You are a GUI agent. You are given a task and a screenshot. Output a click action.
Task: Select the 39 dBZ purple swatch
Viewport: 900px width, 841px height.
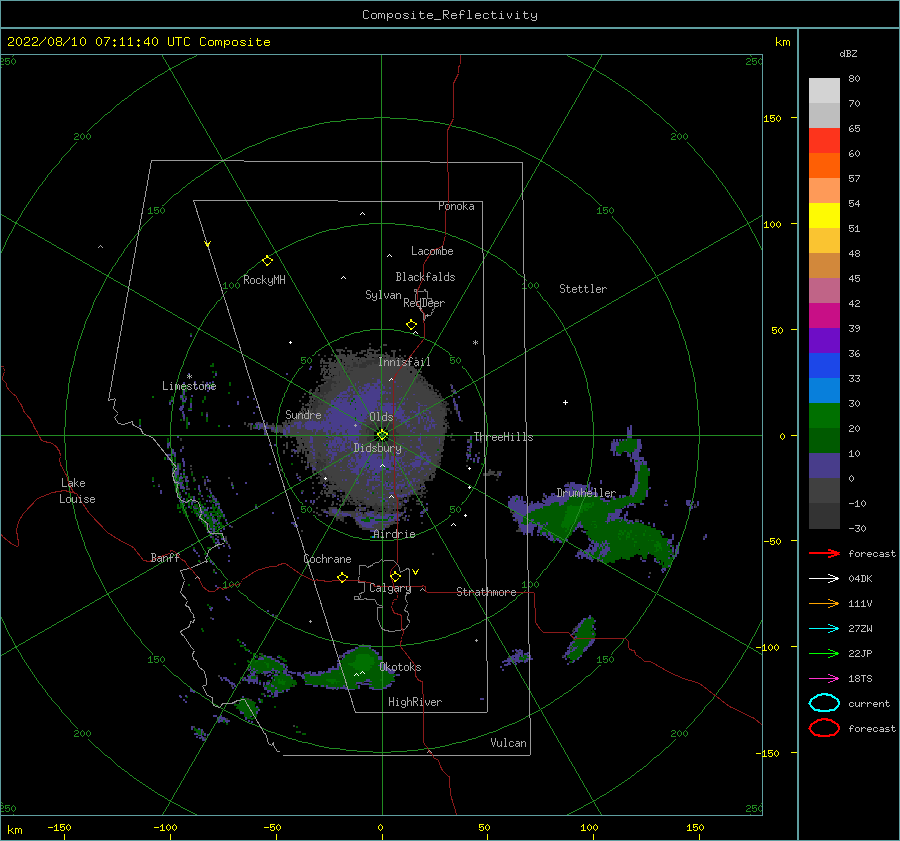tap(824, 340)
